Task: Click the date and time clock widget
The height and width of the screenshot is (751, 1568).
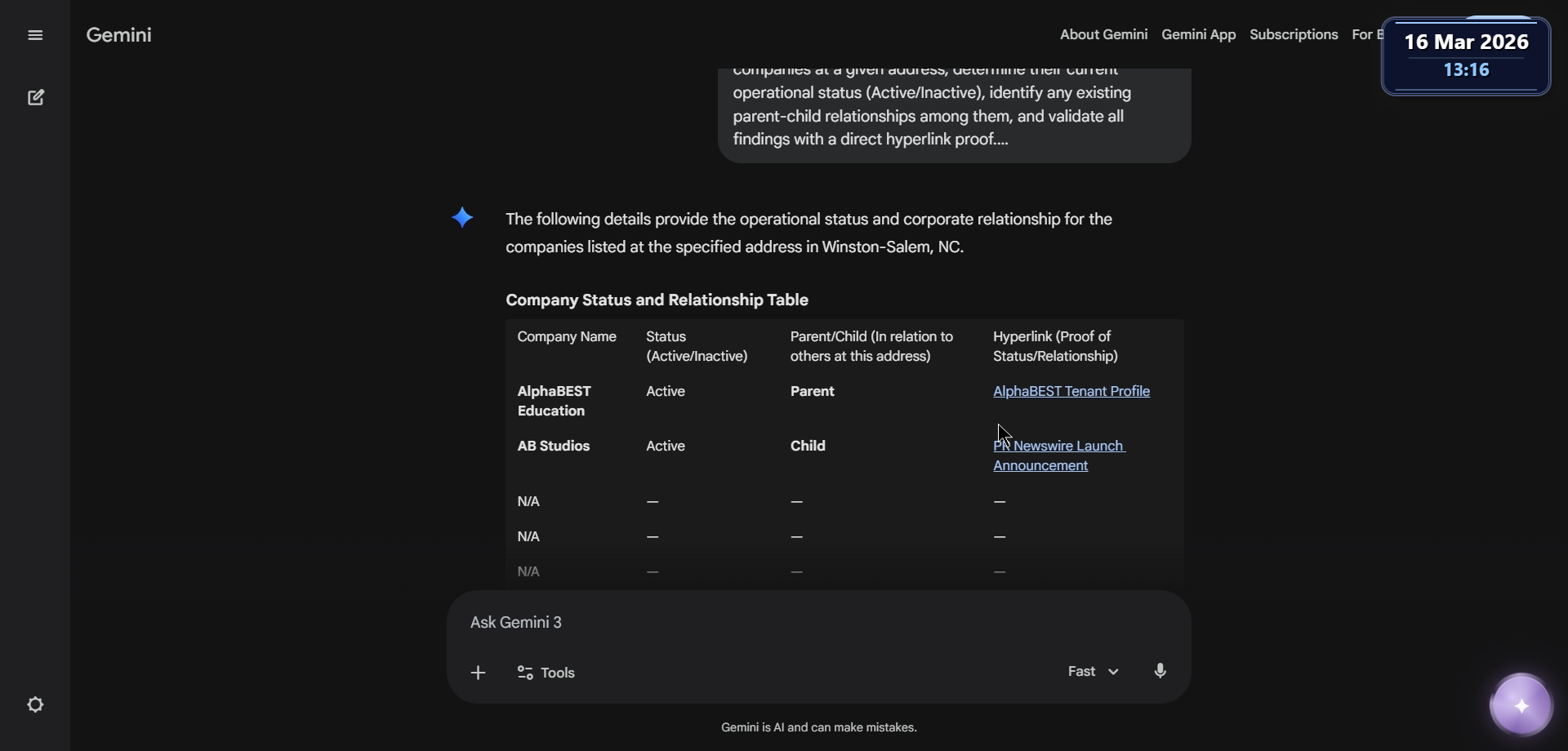Action: coord(1466,56)
